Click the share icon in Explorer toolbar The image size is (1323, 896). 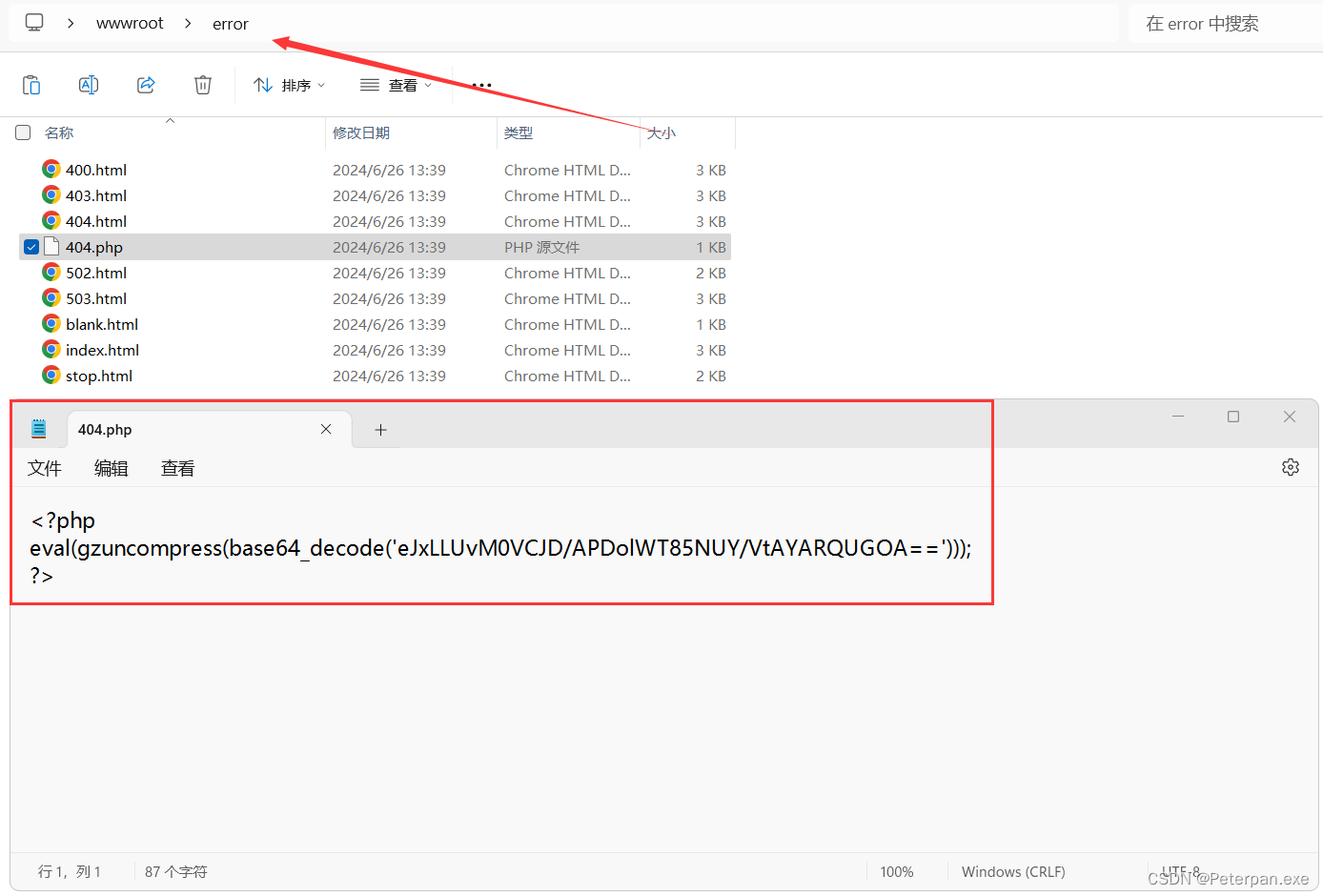coord(146,85)
